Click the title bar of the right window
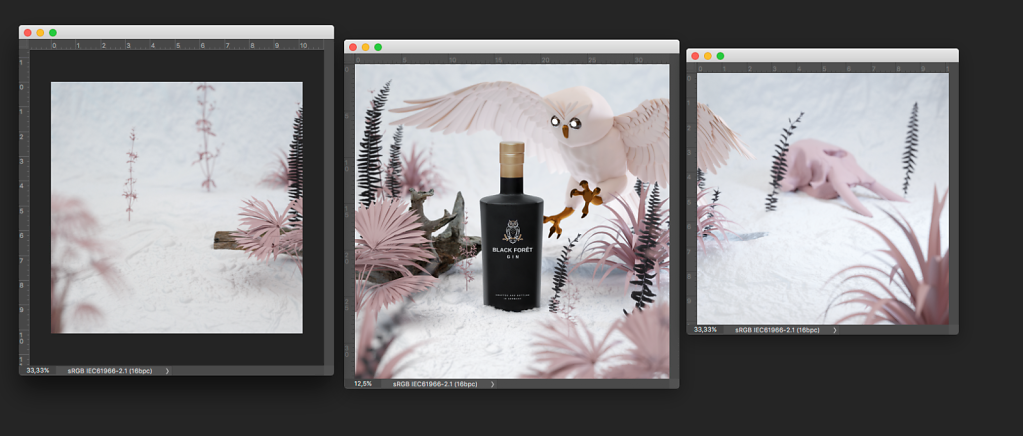The image size is (1023, 436). click(823, 55)
